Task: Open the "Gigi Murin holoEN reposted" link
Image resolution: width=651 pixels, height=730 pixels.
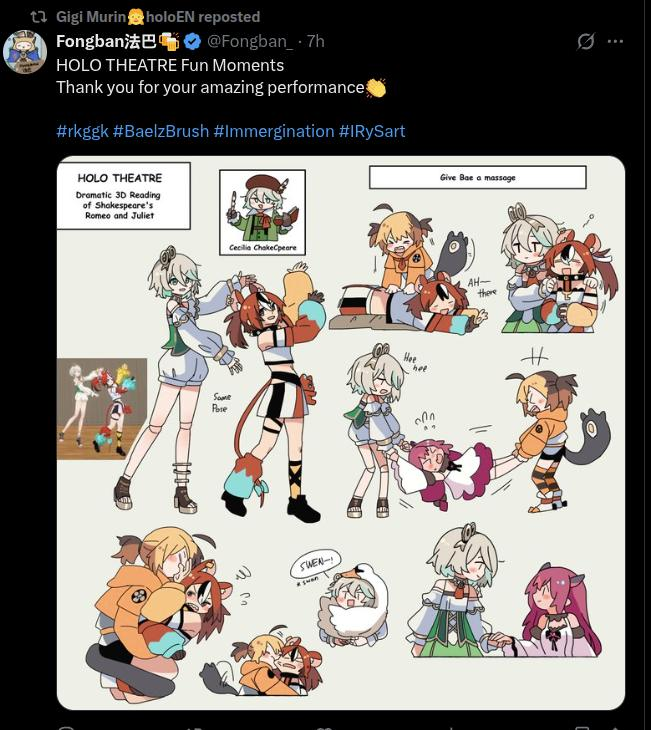Action: (x=158, y=17)
